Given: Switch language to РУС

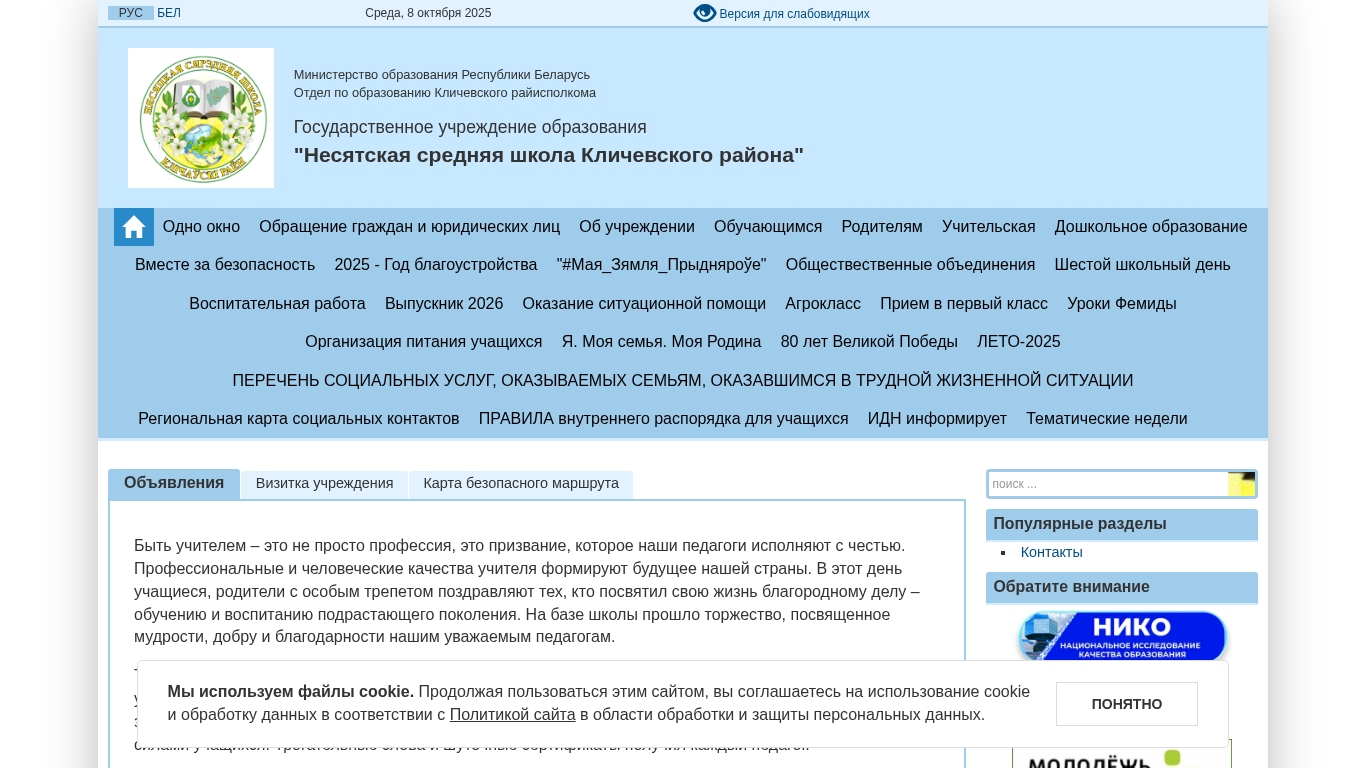Looking at the screenshot, I should click(131, 13).
